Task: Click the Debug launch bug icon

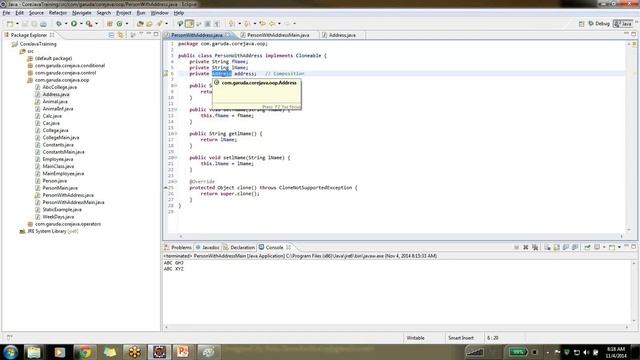Action: (x=59, y=24)
